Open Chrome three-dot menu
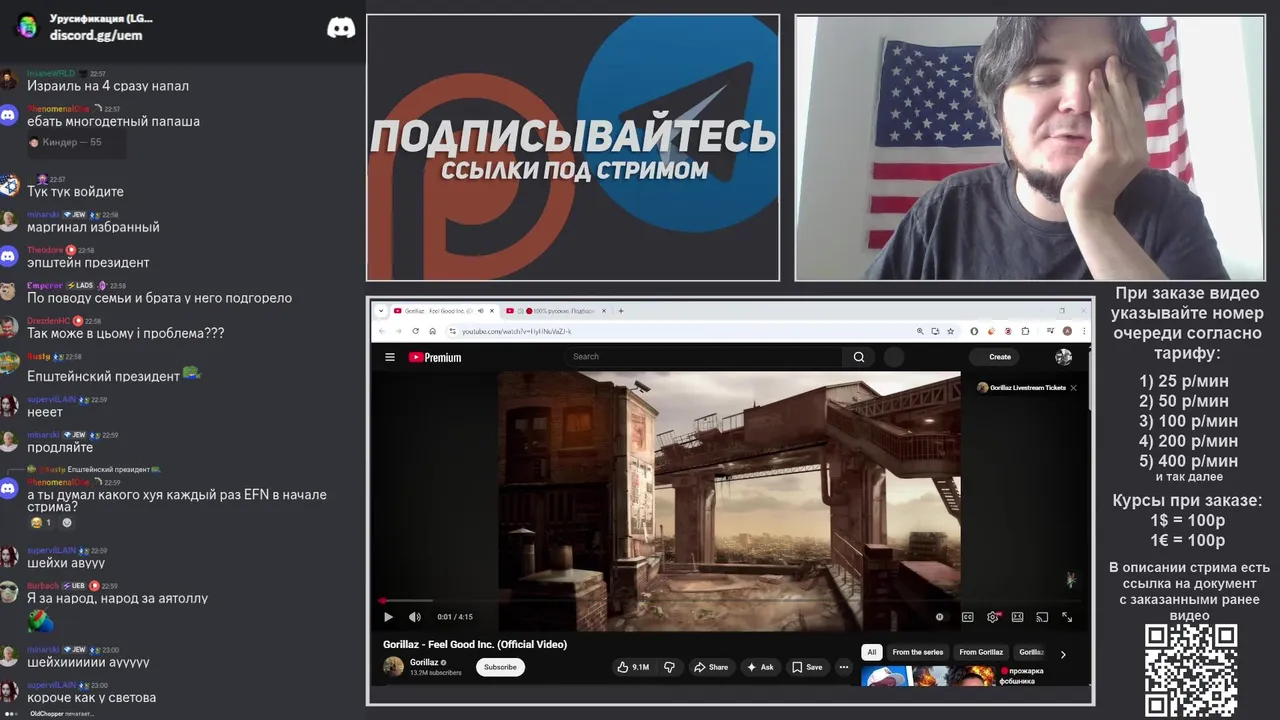This screenshot has height=720, width=1280. [1082, 331]
